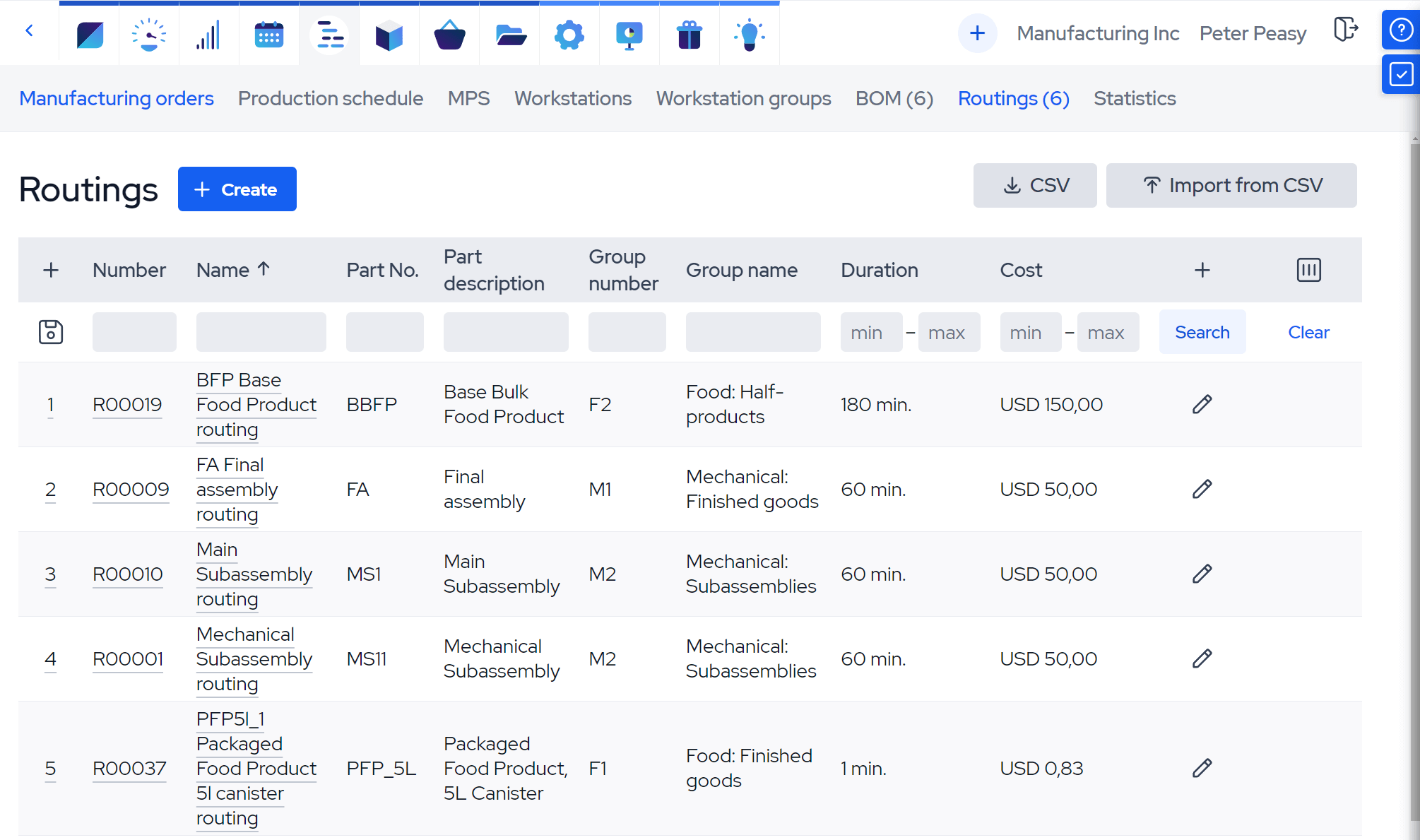Click Import from CSV button
The width and height of the screenshot is (1420, 840).
pos(1231,186)
